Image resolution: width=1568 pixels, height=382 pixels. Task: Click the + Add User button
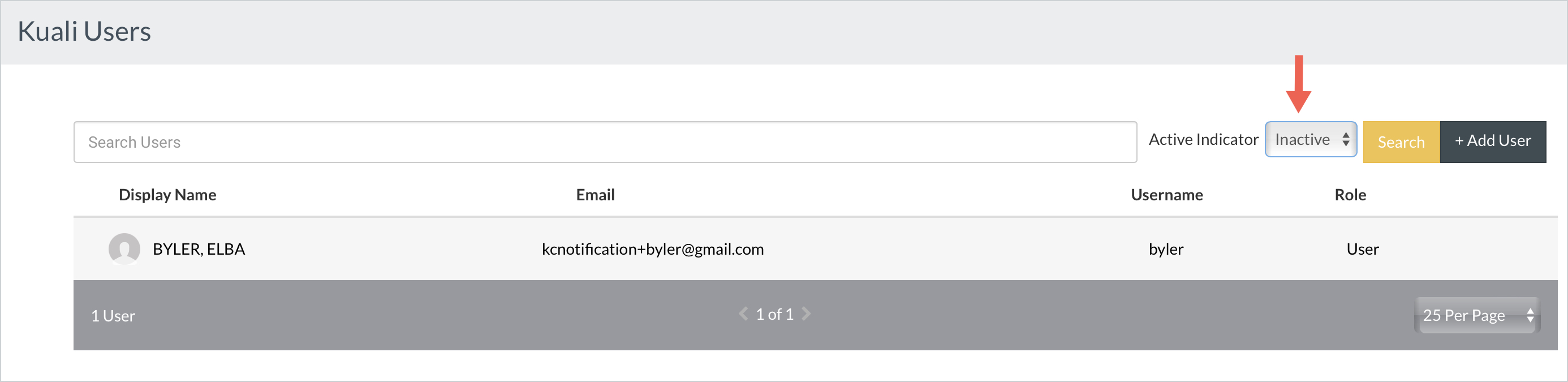click(x=1492, y=141)
